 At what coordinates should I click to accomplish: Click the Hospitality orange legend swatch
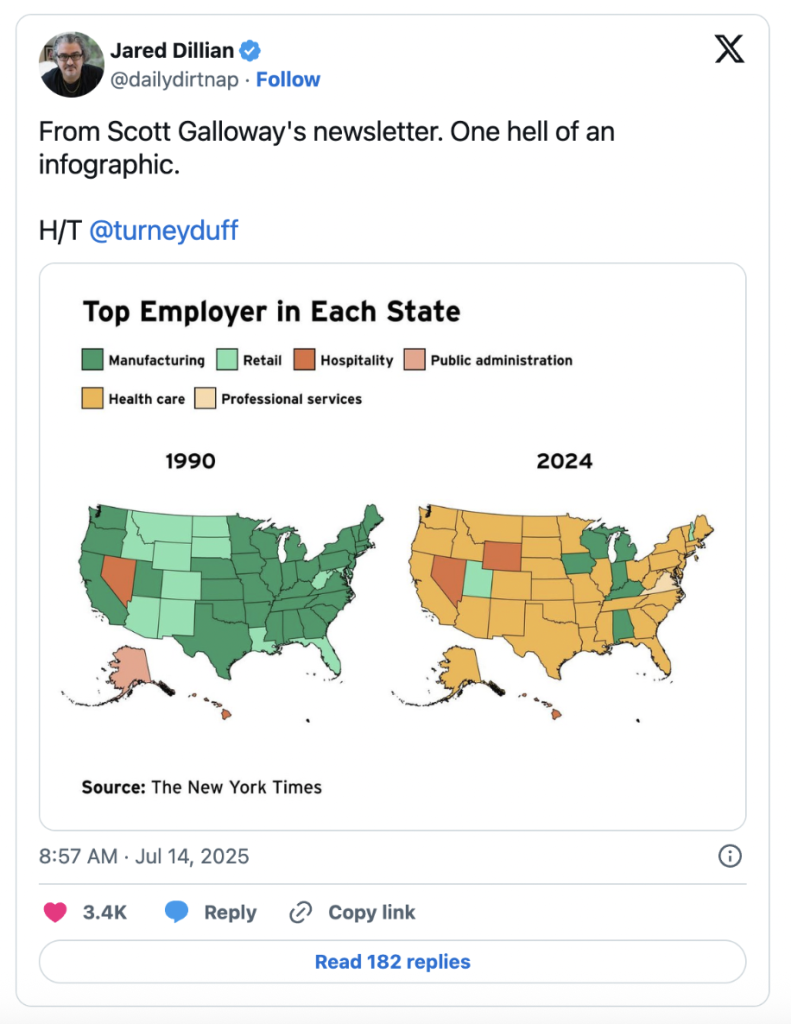[305, 360]
